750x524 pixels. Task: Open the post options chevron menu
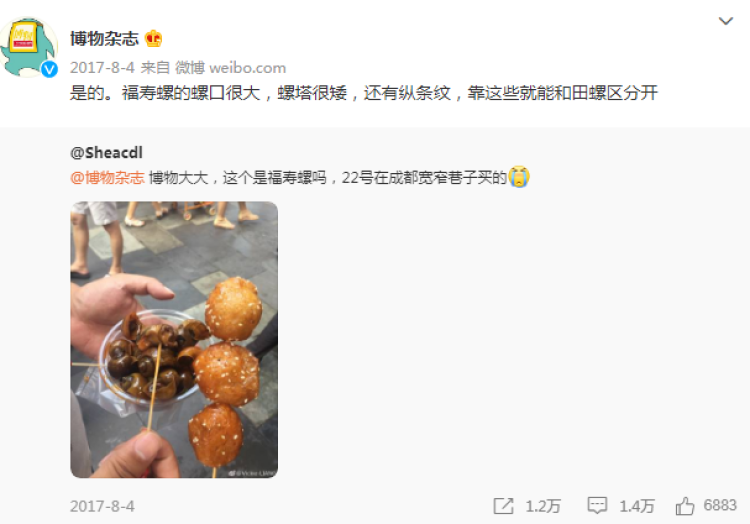(726, 21)
